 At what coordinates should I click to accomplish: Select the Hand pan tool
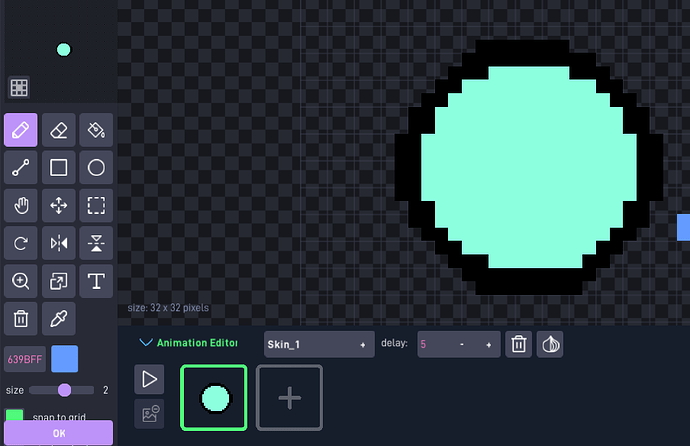21,205
